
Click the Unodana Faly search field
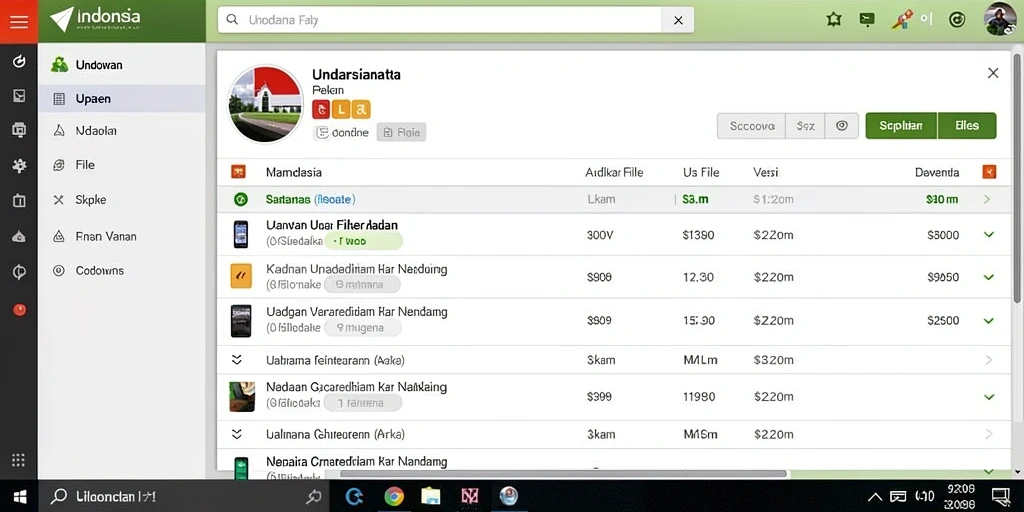[x=440, y=20]
